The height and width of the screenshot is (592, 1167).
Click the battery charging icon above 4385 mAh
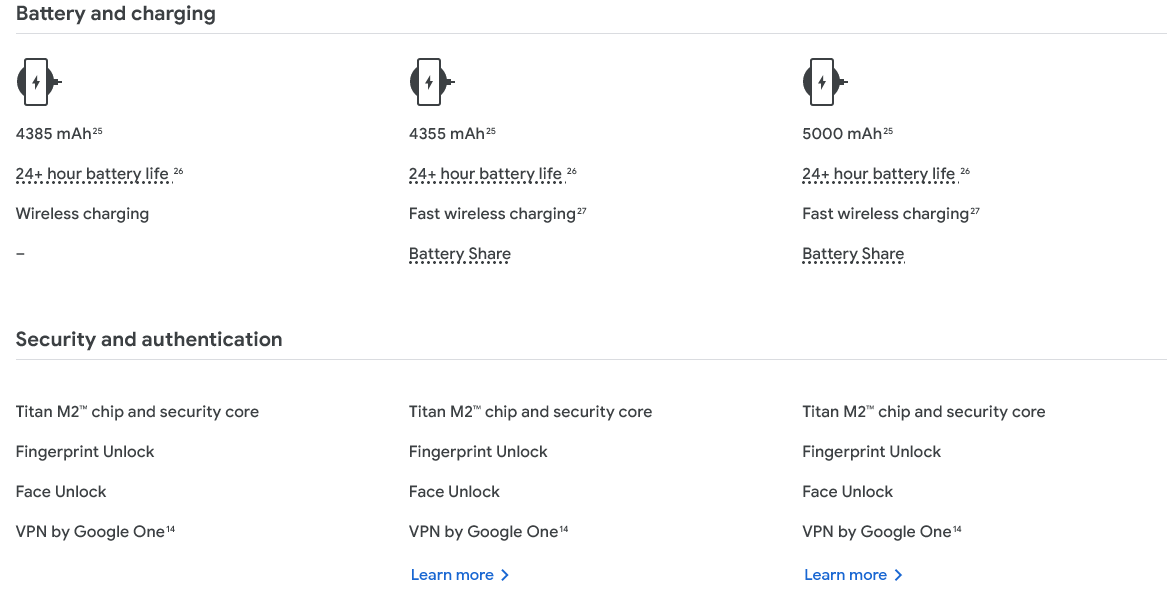tap(39, 82)
